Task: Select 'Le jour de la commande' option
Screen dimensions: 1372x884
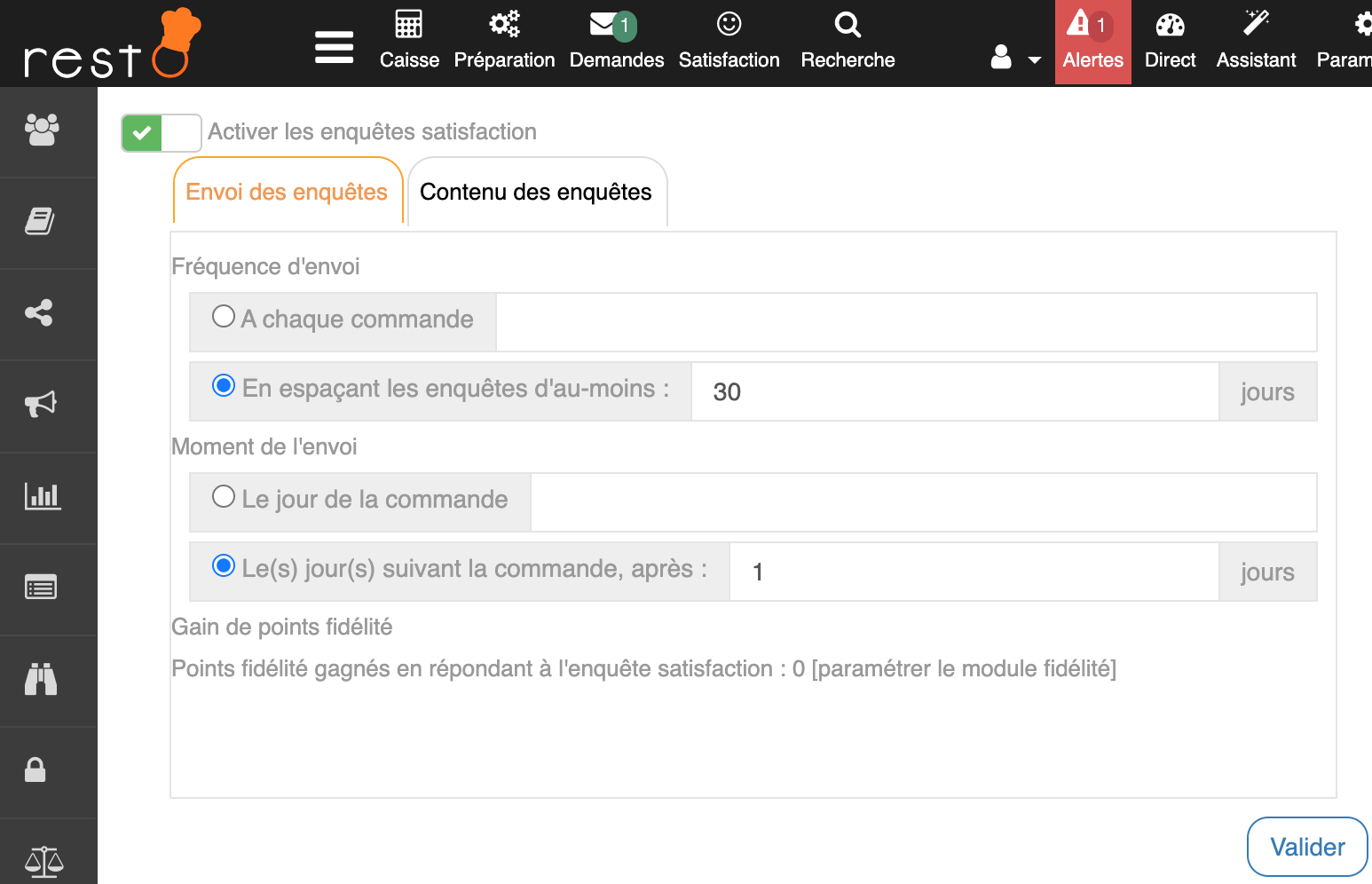Action: (x=224, y=497)
